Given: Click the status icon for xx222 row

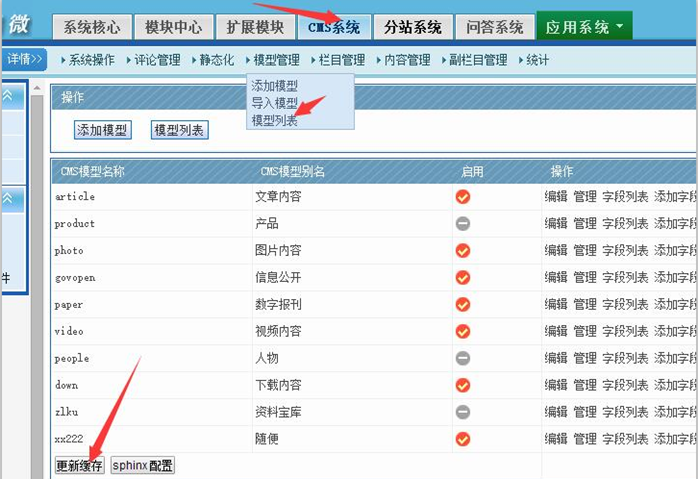Looking at the screenshot, I should 463,439.
